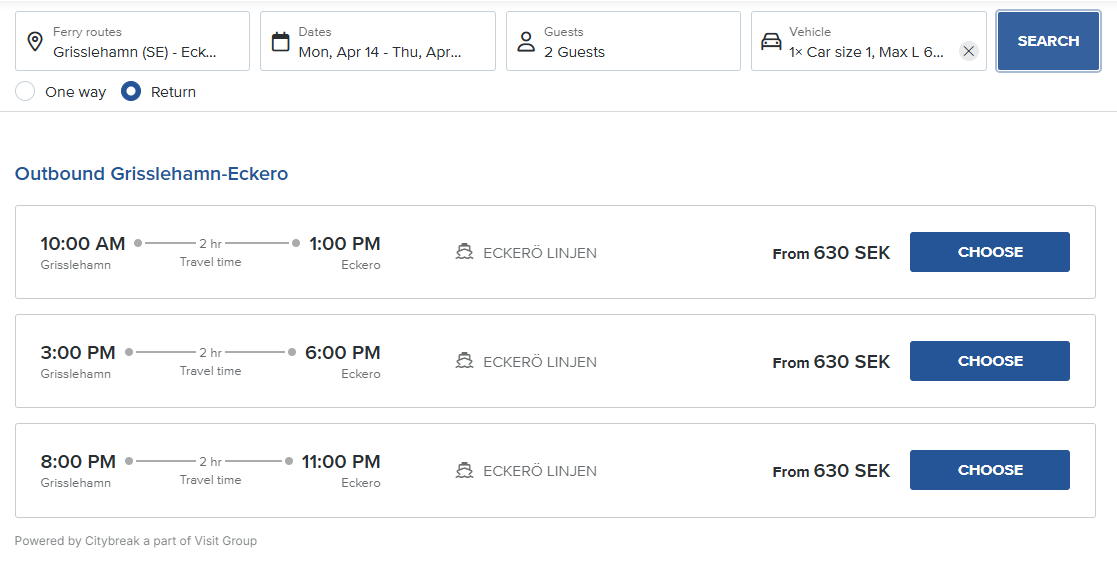Viewport: 1117px width, 561px height.
Task: Click the location pin icon in Ferry routes
Action: pyautogui.click(x=35, y=41)
